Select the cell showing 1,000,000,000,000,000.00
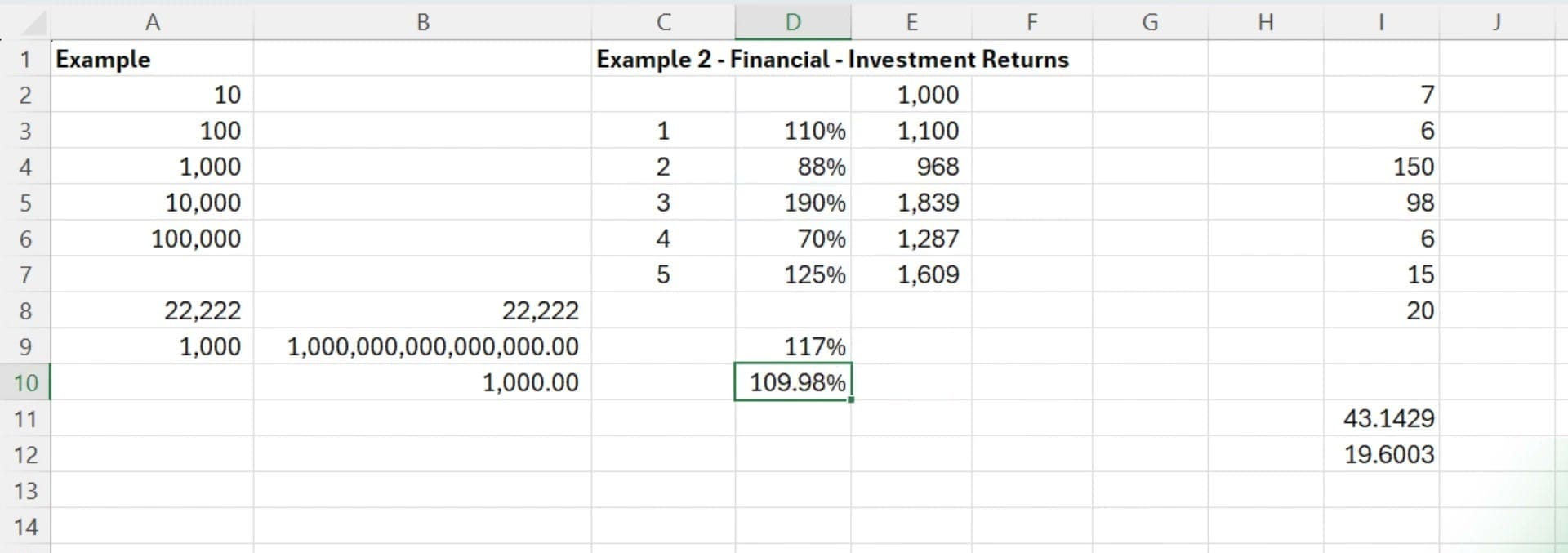Image resolution: width=1568 pixels, height=553 pixels. pos(423,346)
